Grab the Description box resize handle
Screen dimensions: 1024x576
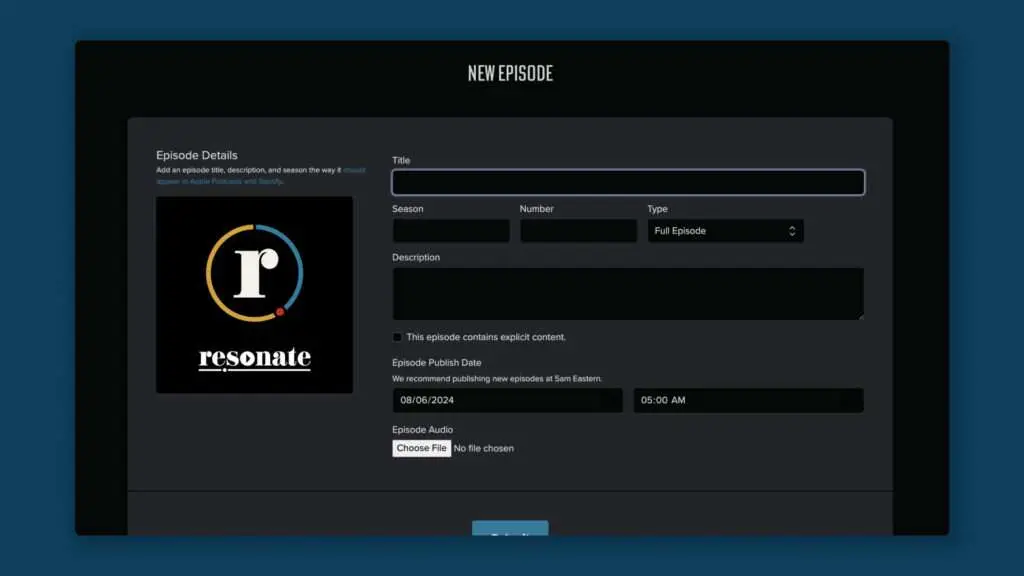(x=859, y=315)
